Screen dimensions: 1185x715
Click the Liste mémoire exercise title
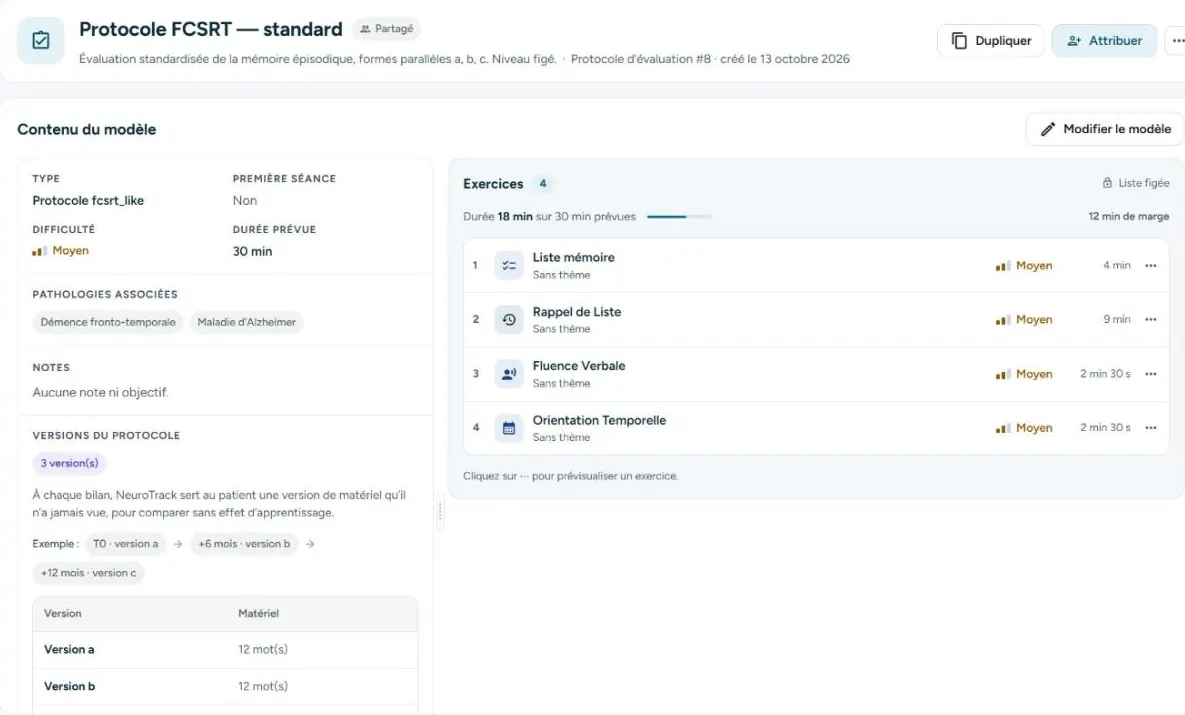click(x=574, y=258)
